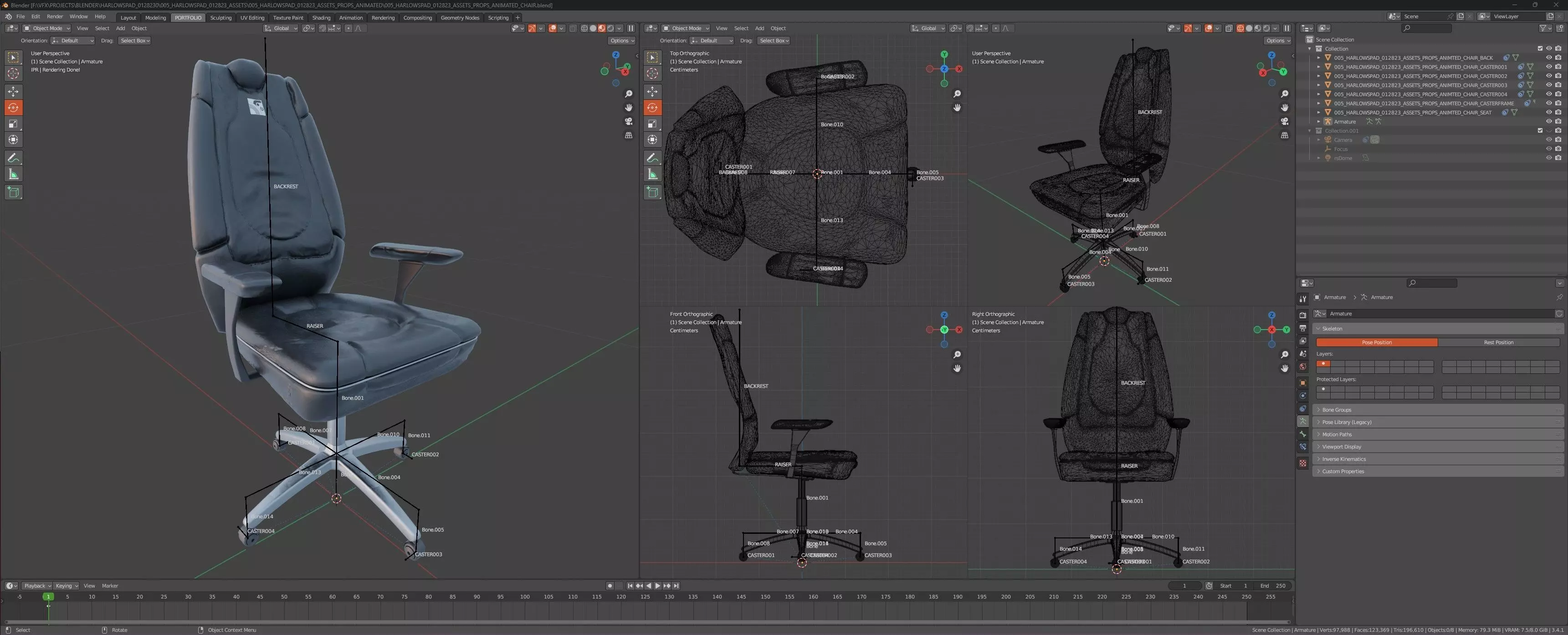
Task: Choose the Measure tool in left toolbar
Action: pyautogui.click(x=13, y=175)
